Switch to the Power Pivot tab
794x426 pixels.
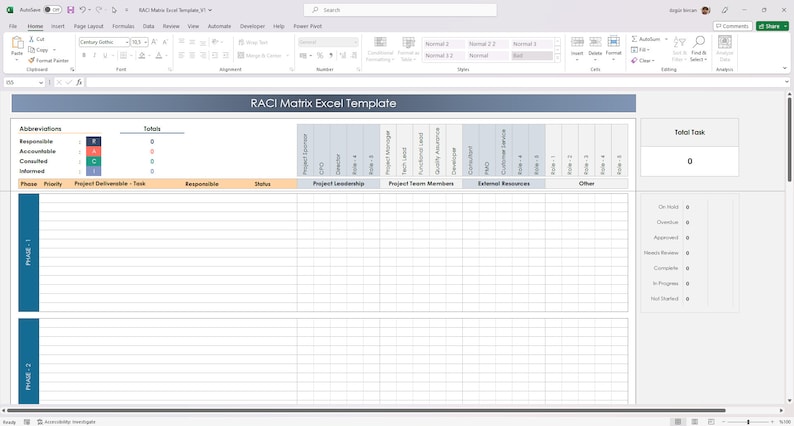(307, 26)
